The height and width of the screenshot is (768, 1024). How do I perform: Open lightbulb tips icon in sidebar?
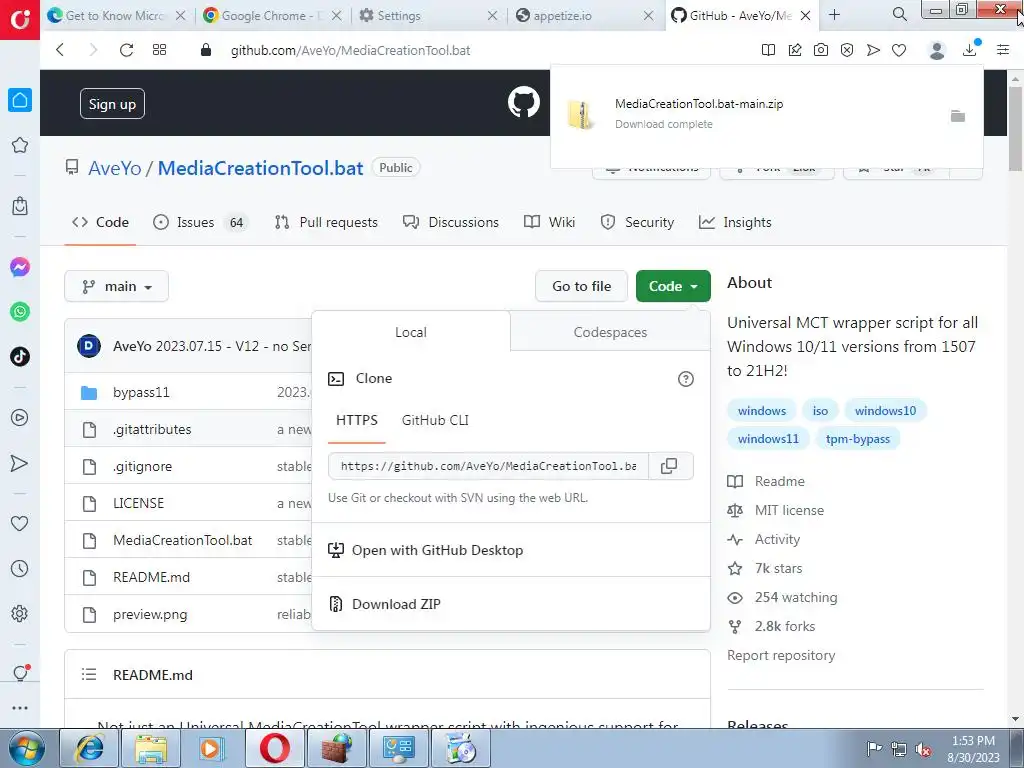(20, 673)
